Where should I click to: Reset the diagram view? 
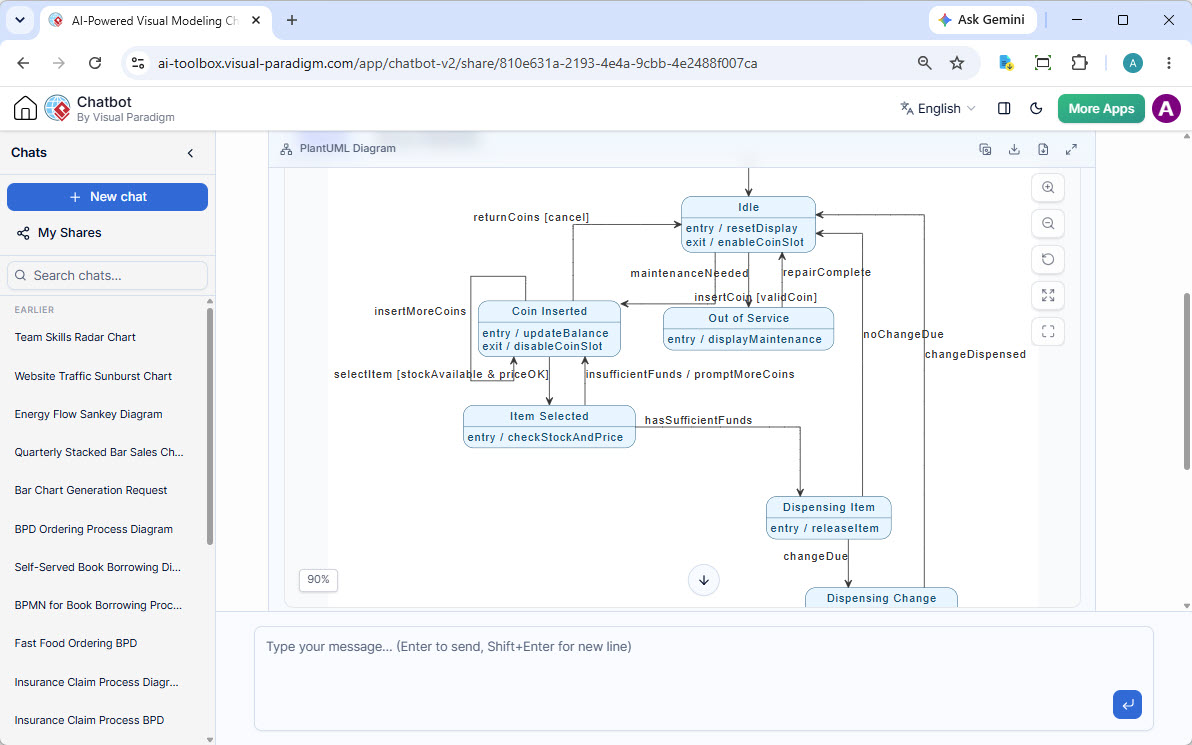[x=1048, y=259]
